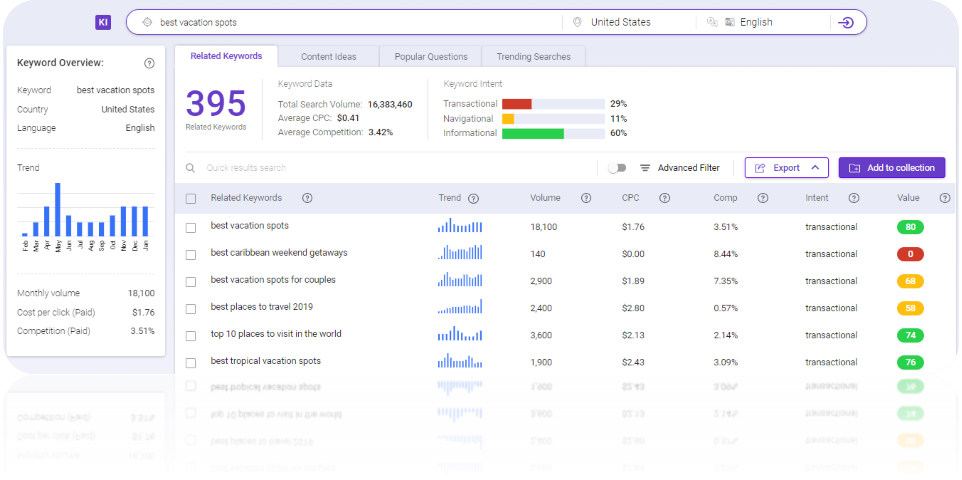Click the $2.80 CPC cell

(x=633, y=308)
